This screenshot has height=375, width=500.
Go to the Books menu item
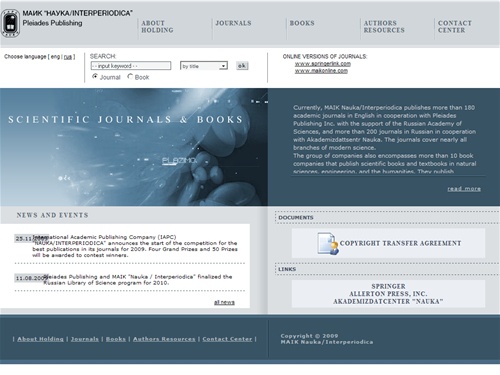(x=302, y=23)
